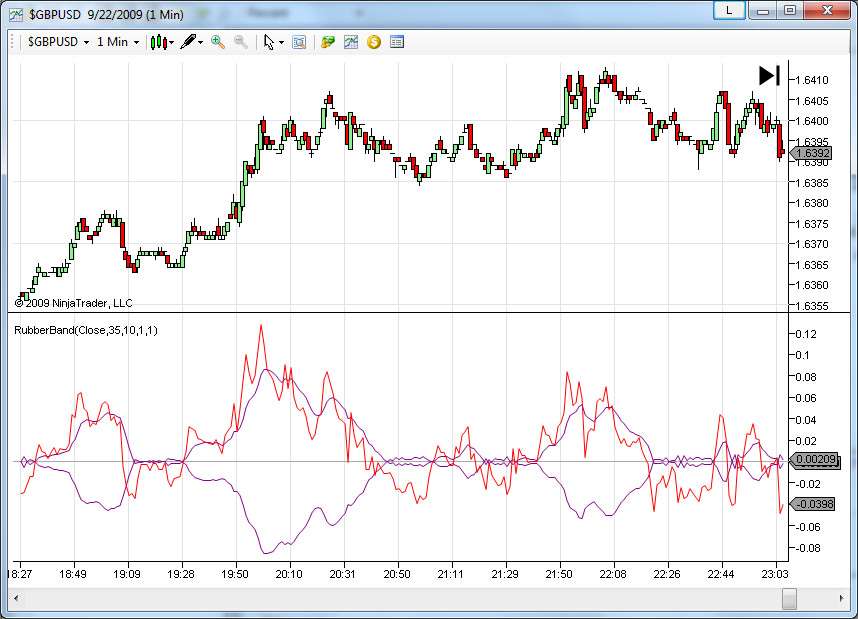
Task: Minimize the chart window
Action: click(763, 10)
